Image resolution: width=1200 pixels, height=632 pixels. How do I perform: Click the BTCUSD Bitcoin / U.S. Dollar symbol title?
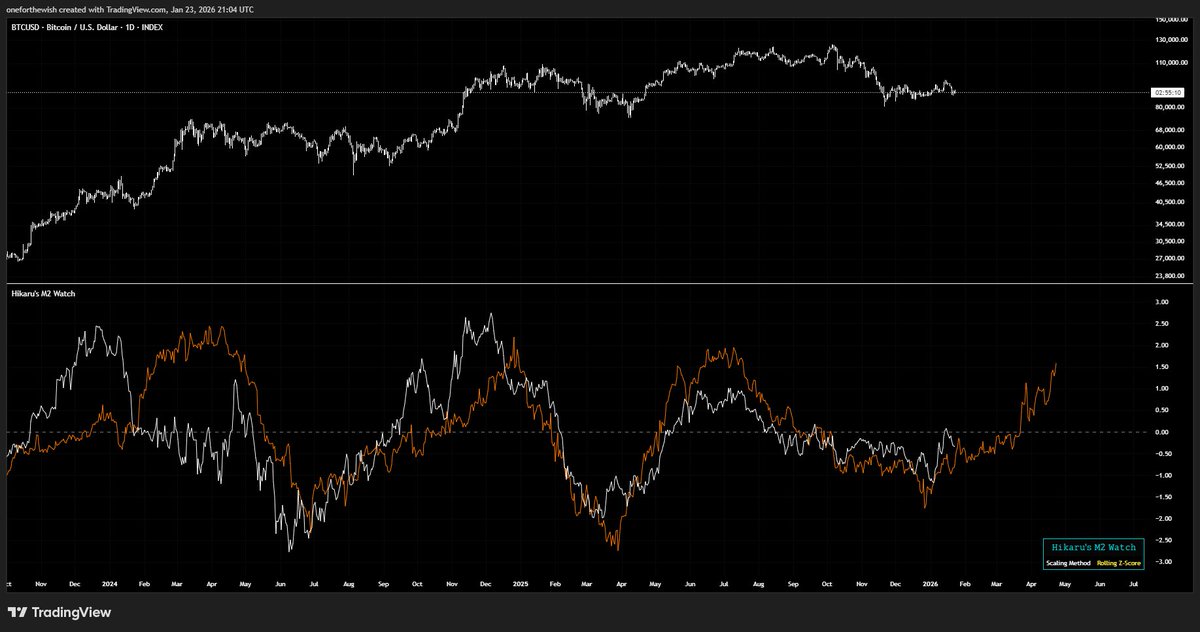pyautogui.click(x=85, y=27)
